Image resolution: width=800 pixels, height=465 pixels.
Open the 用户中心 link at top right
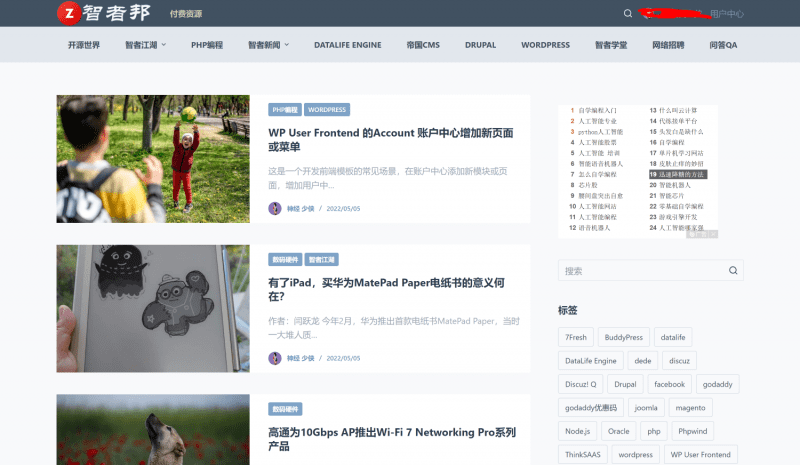pos(726,14)
